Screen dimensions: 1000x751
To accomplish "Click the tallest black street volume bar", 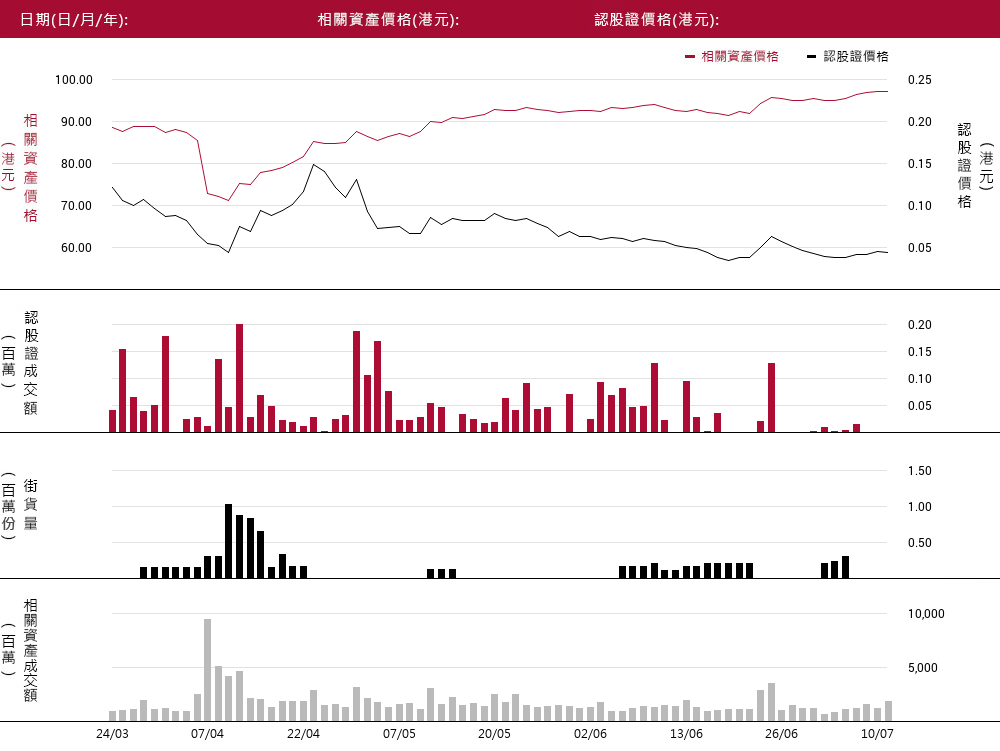I will (x=228, y=541).
